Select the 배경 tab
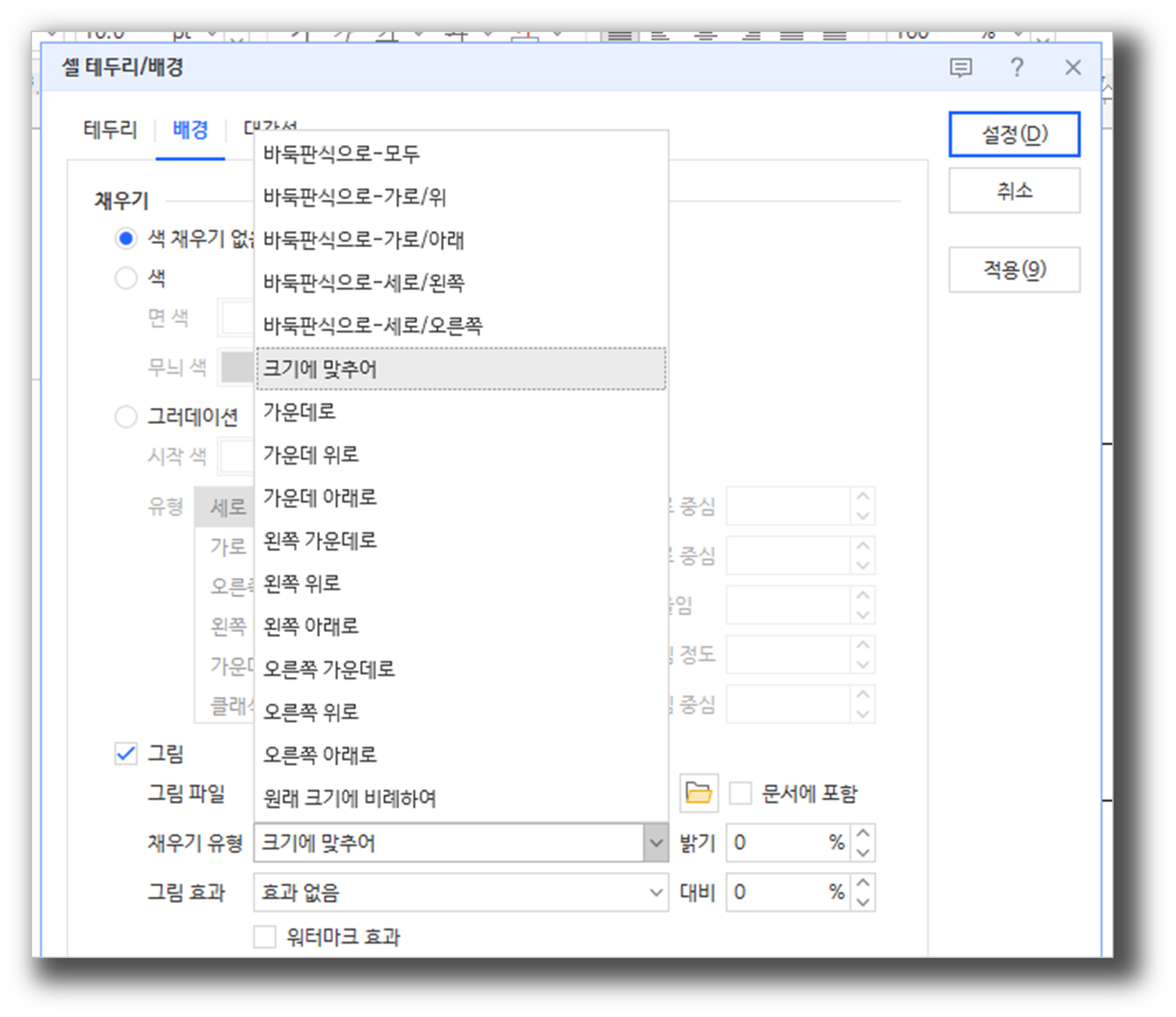Screen dimensions: 1176x1017 point(190,129)
